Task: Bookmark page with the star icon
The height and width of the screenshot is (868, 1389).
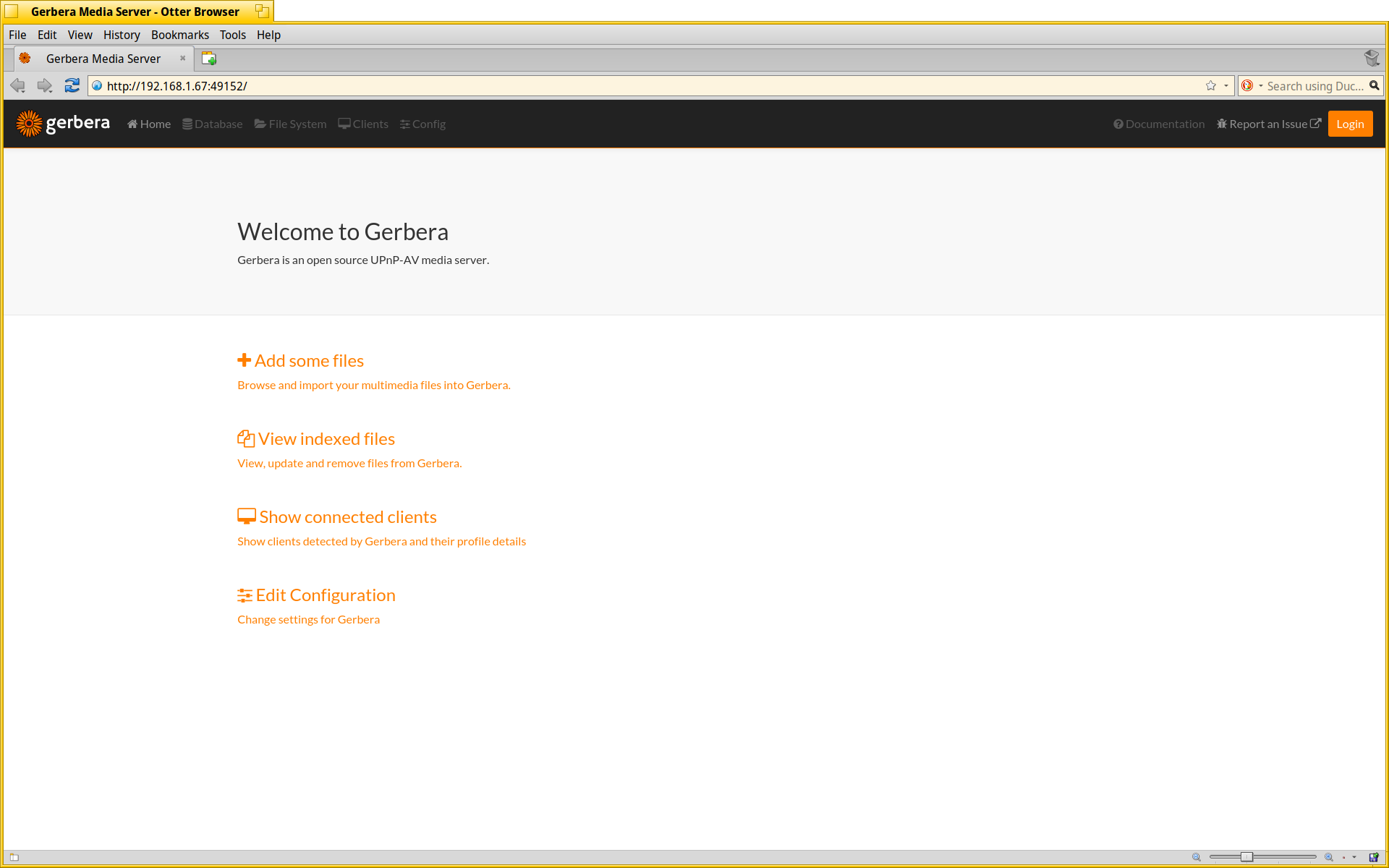Action: tap(1211, 85)
